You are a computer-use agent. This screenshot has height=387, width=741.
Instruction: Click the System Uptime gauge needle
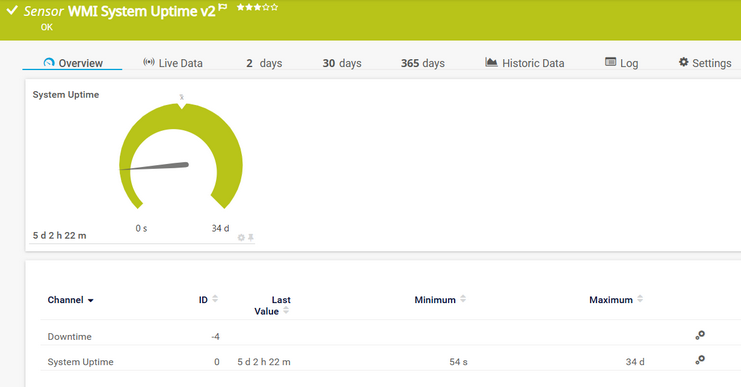tap(155, 166)
